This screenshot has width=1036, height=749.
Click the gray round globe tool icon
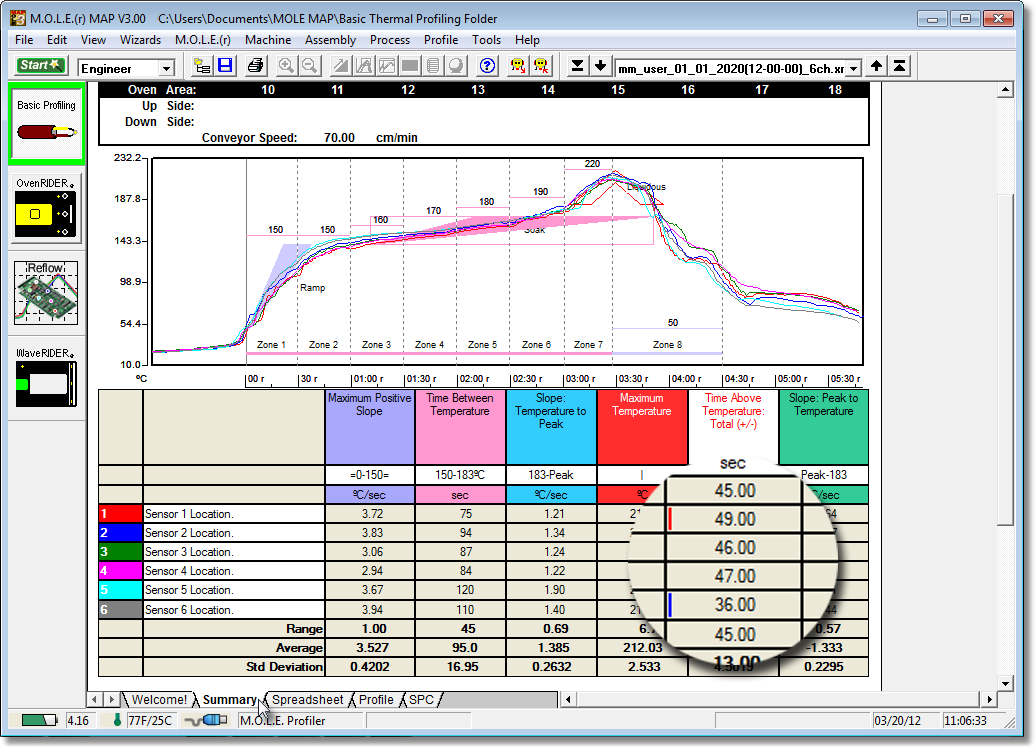[x=455, y=66]
